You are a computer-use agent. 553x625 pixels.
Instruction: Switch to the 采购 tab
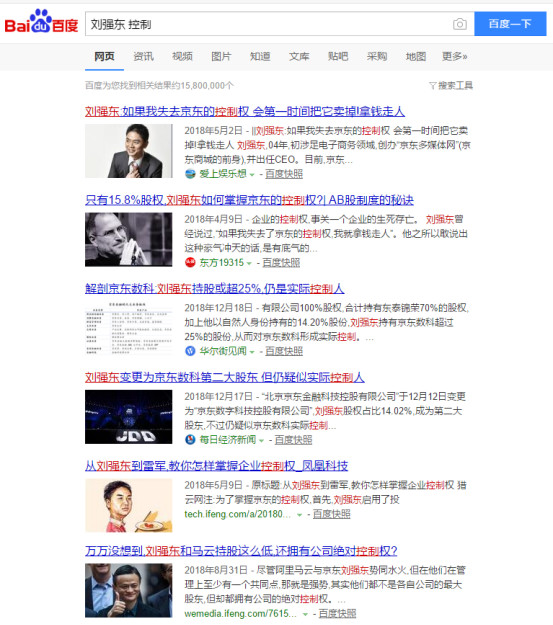(x=377, y=56)
